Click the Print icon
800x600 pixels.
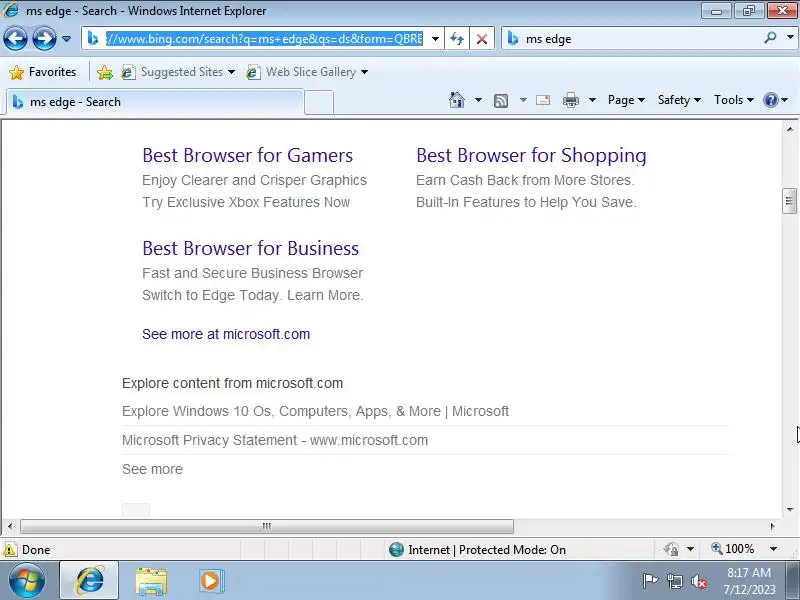coord(570,100)
